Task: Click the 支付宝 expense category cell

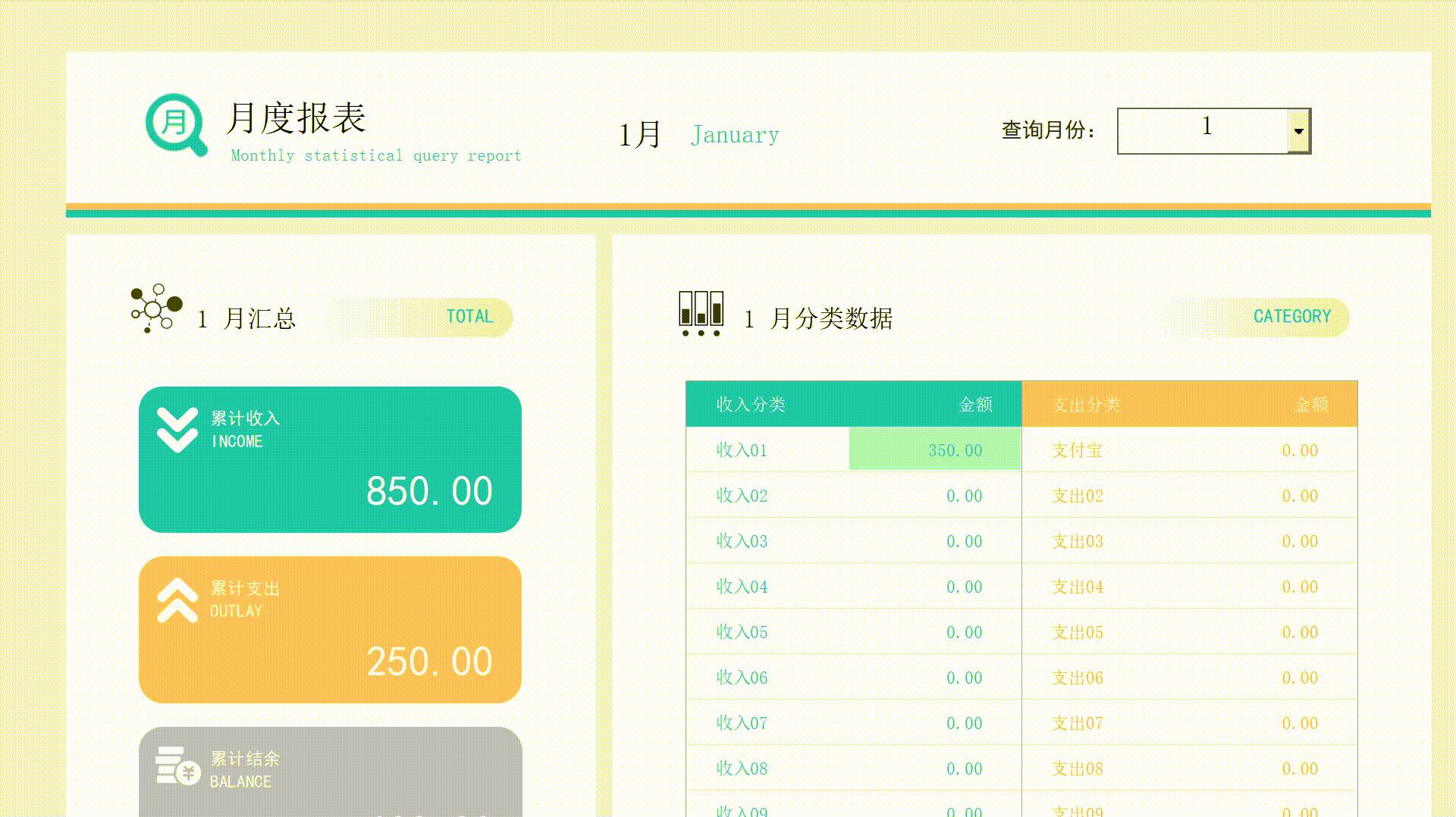Action: coord(1077,450)
